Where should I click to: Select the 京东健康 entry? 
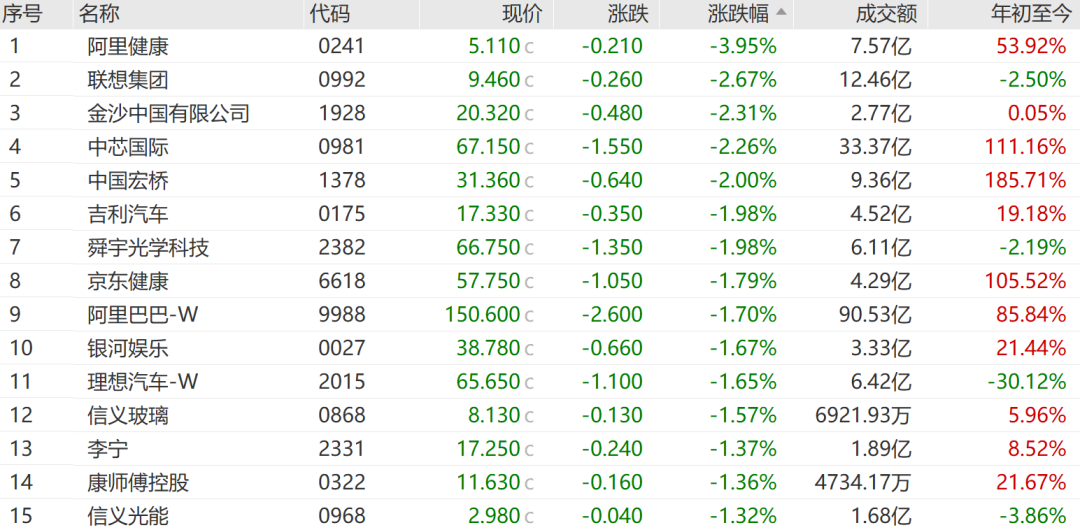128,281
